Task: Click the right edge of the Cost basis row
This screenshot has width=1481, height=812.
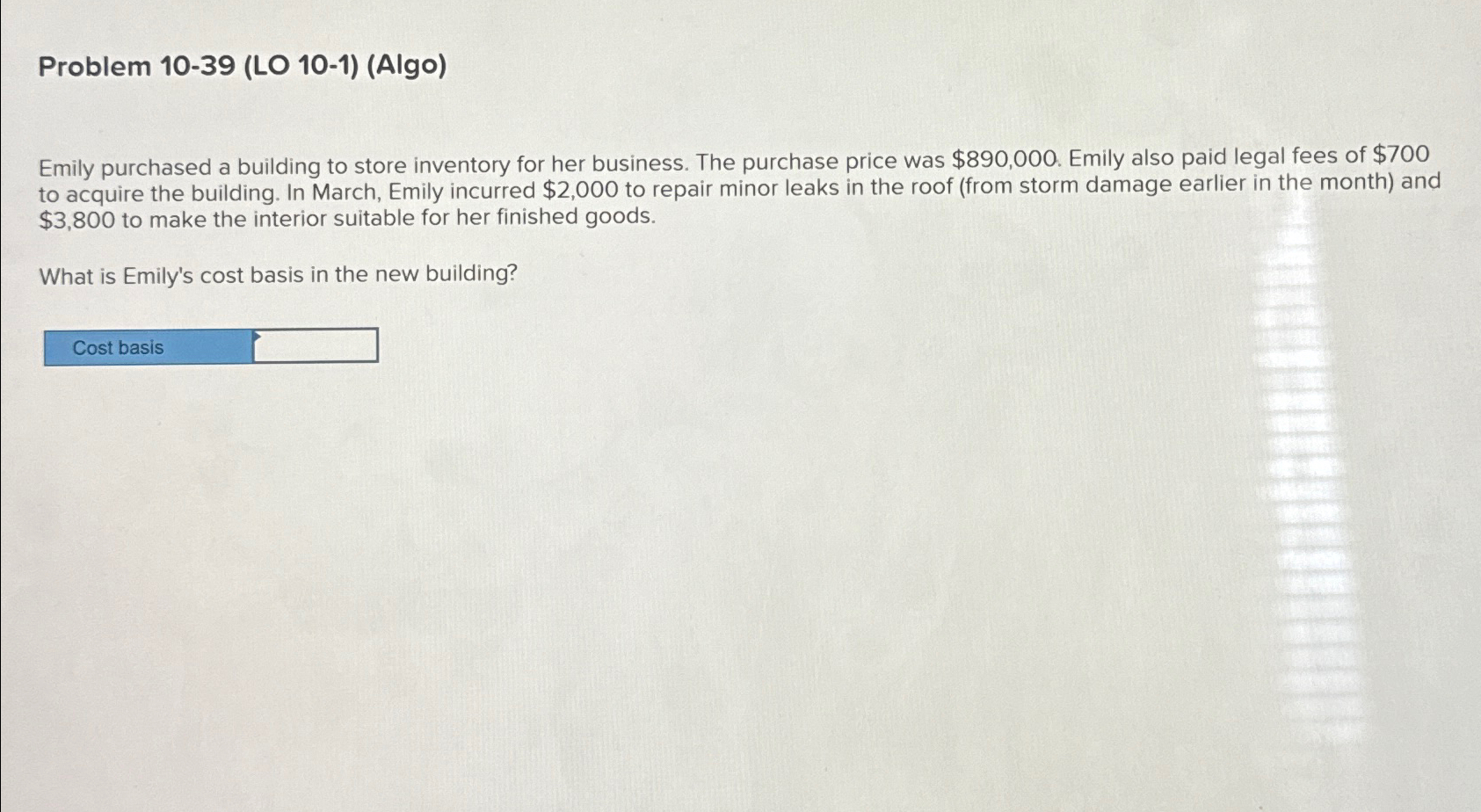Action: [x=375, y=346]
